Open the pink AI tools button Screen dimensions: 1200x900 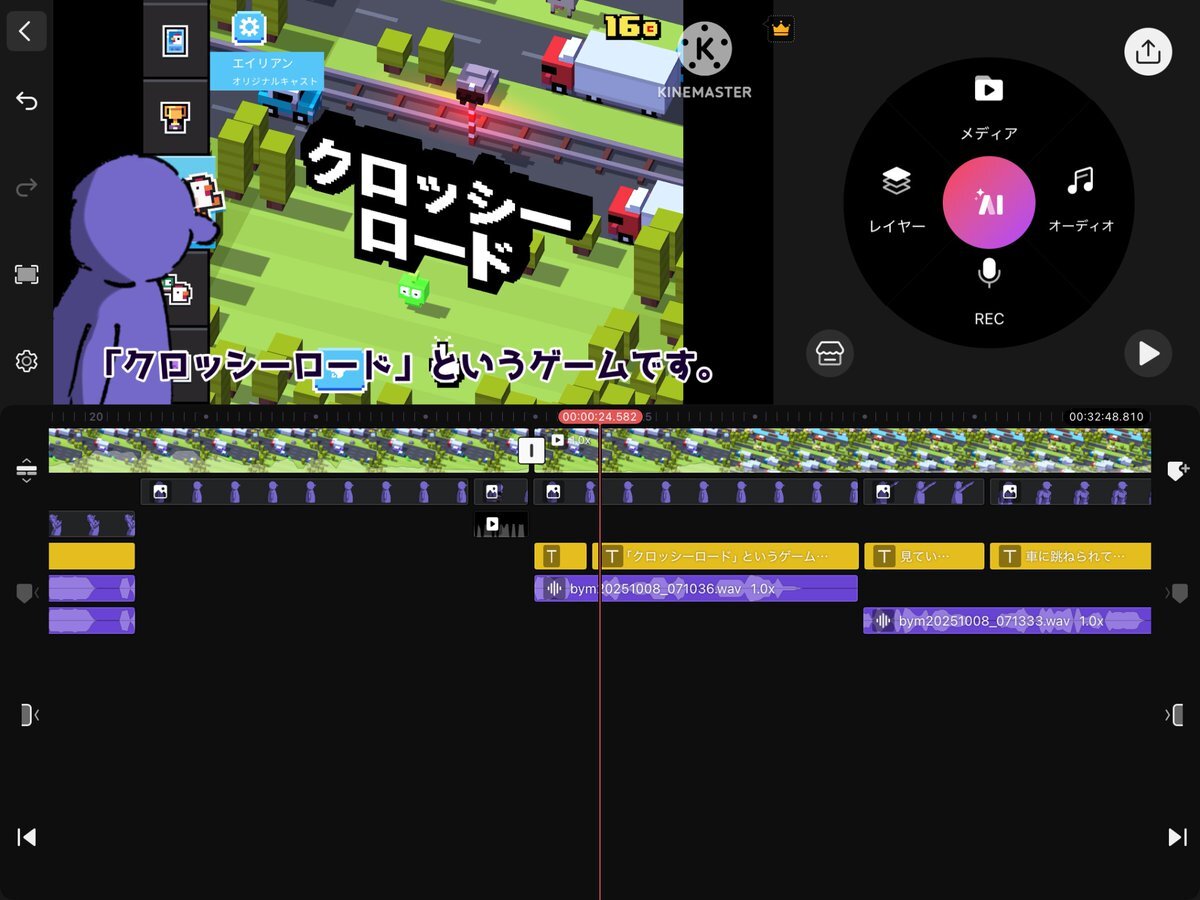[988, 203]
